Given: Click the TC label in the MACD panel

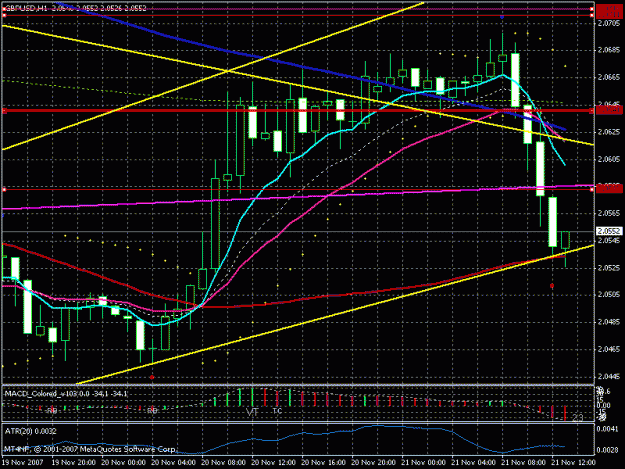Looking at the screenshot, I should [277, 411].
